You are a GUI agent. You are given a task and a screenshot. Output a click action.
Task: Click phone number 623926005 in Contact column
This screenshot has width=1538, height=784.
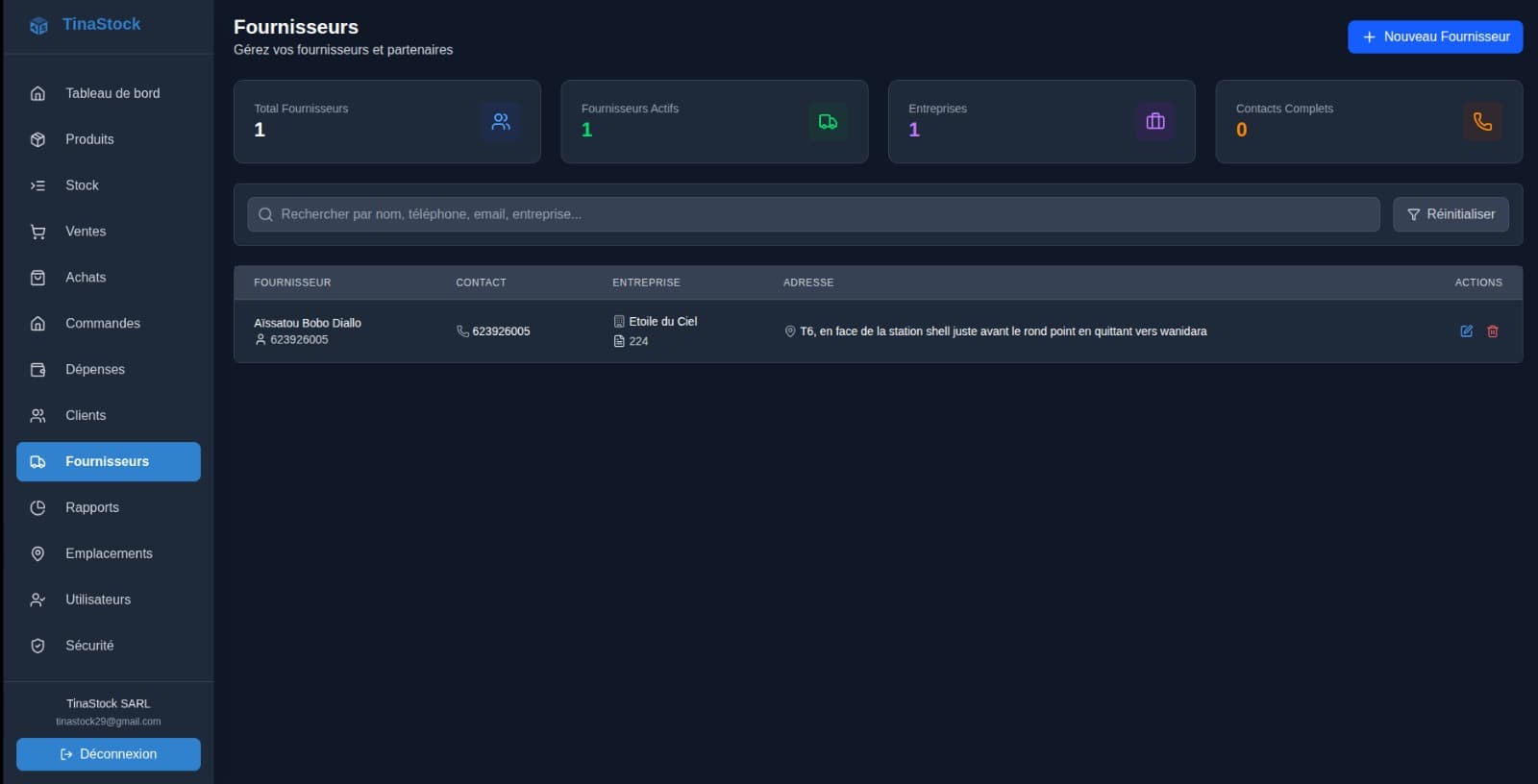point(501,331)
